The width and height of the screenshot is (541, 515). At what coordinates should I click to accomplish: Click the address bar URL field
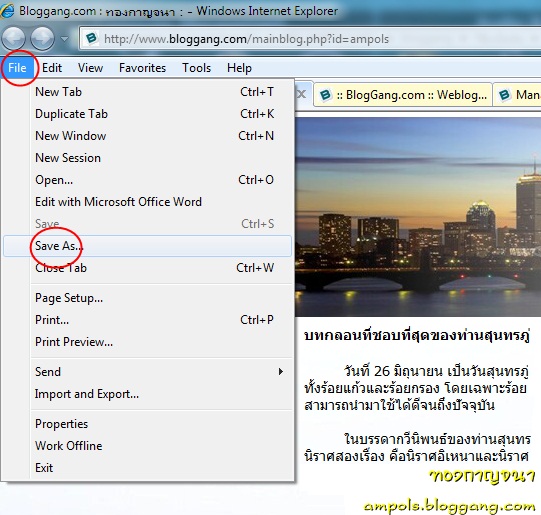(x=309, y=39)
